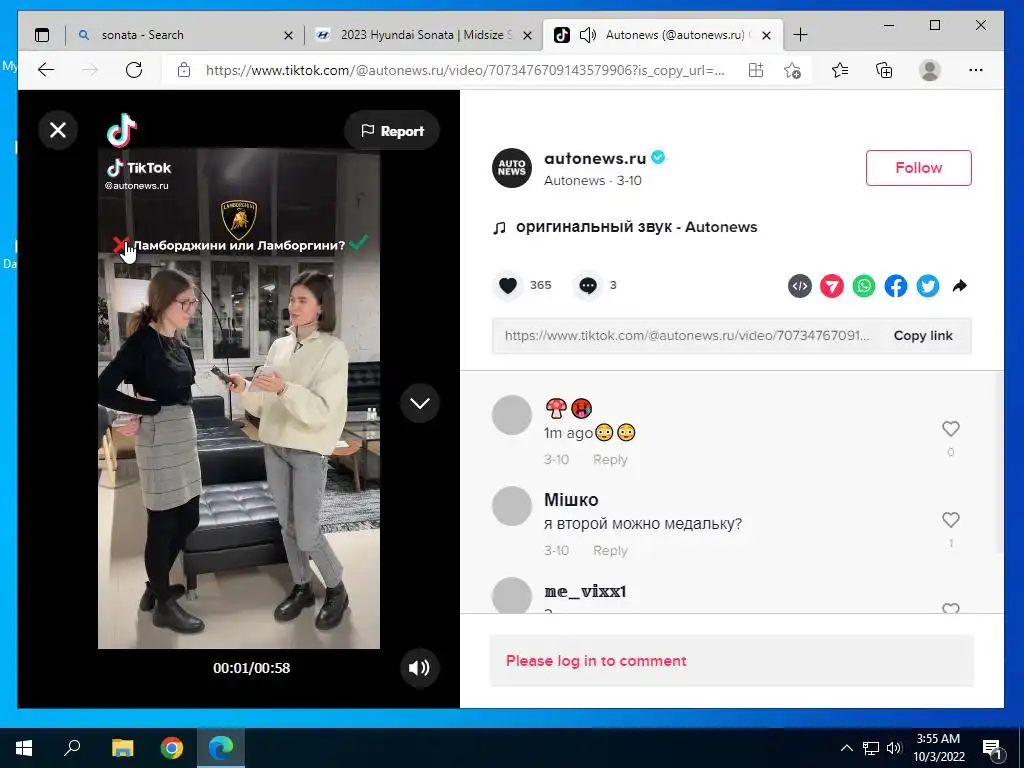The height and width of the screenshot is (768, 1024).
Task: Reply to Мішко's comment
Action: click(610, 551)
